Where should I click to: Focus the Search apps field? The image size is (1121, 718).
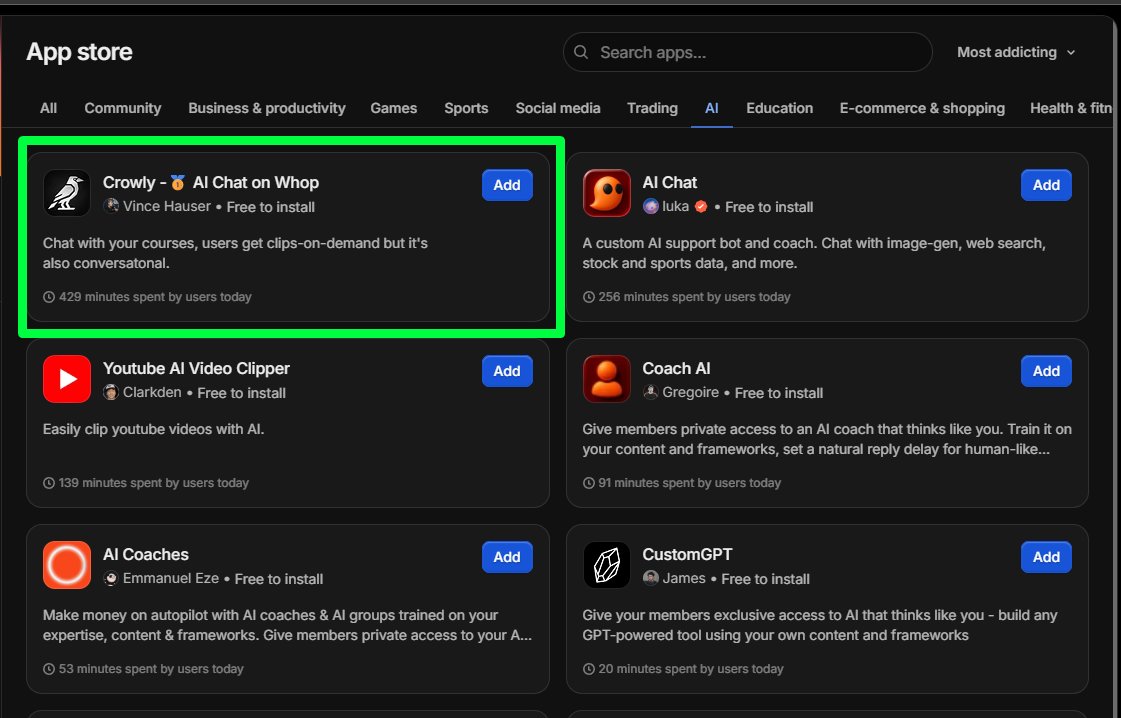click(x=747, y=52)
